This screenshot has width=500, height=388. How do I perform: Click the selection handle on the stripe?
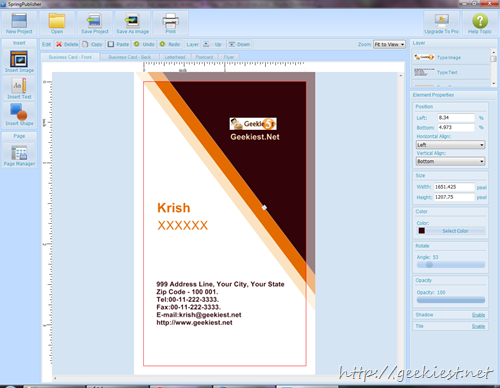pos(264,208)
